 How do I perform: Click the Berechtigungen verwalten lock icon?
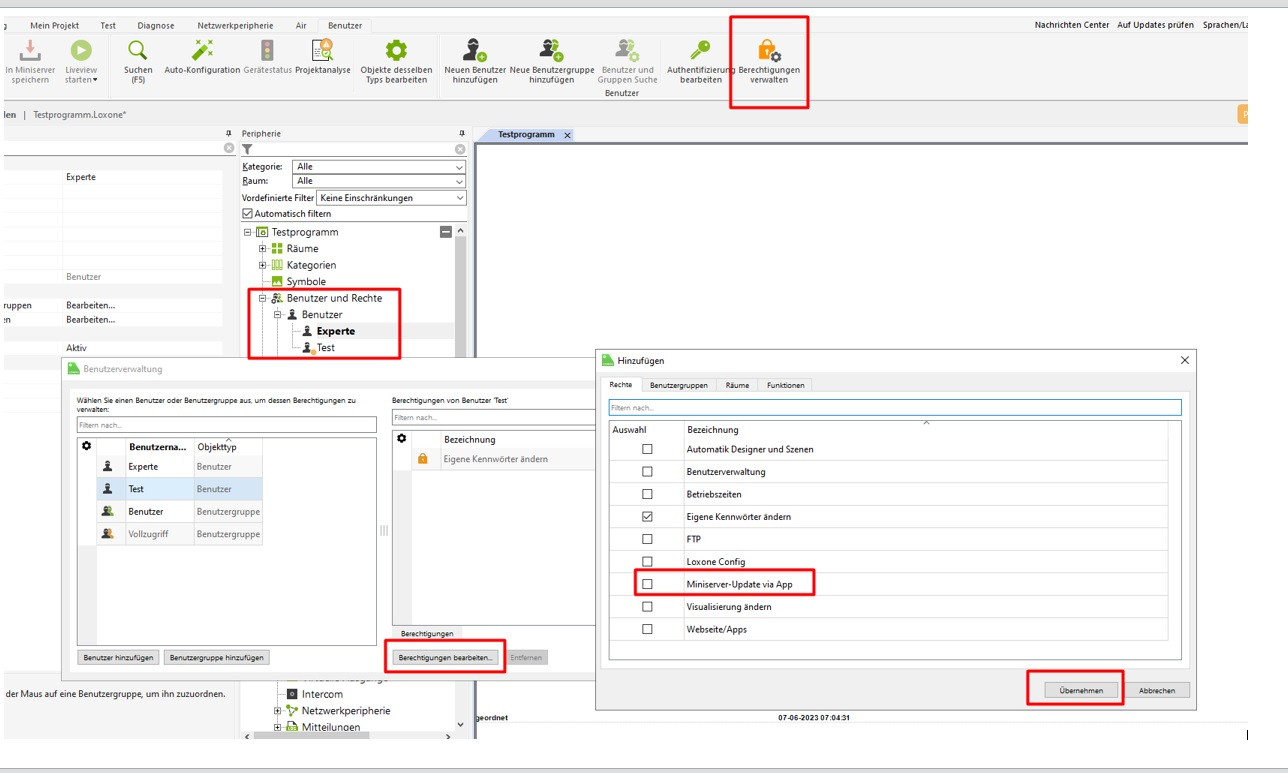pyautogui.click(x=768, y=50)
